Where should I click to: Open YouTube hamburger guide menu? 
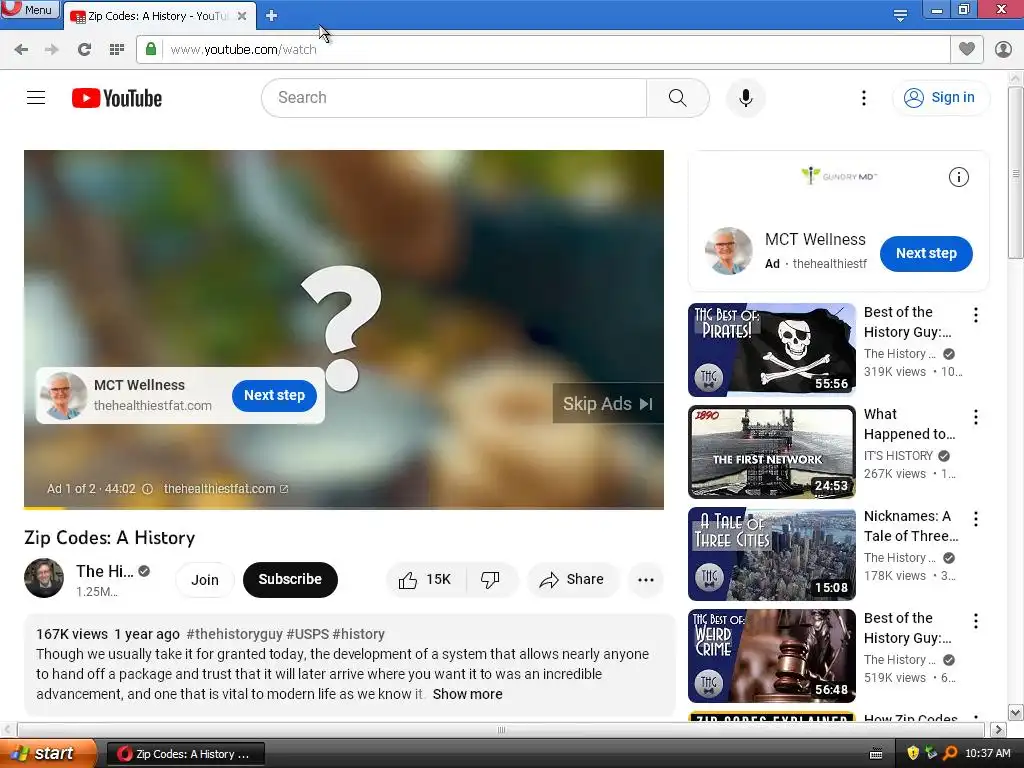tap(36, 98)
